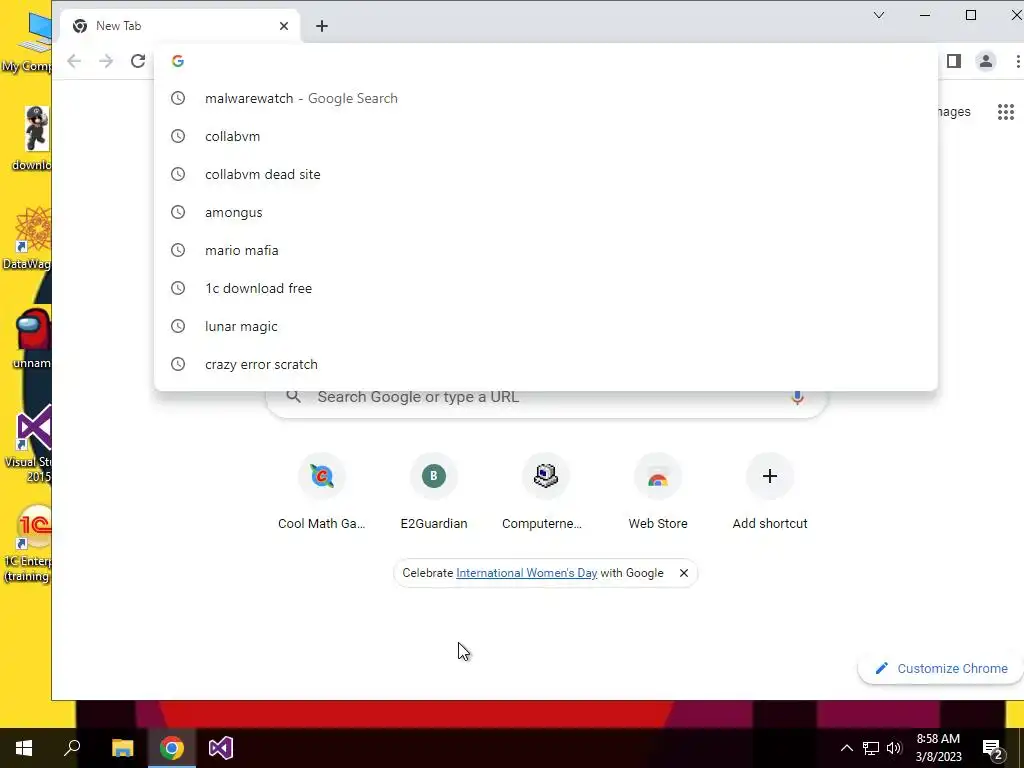Open the International Women's Day link
Screen dimensions: 1024x768
526,573
